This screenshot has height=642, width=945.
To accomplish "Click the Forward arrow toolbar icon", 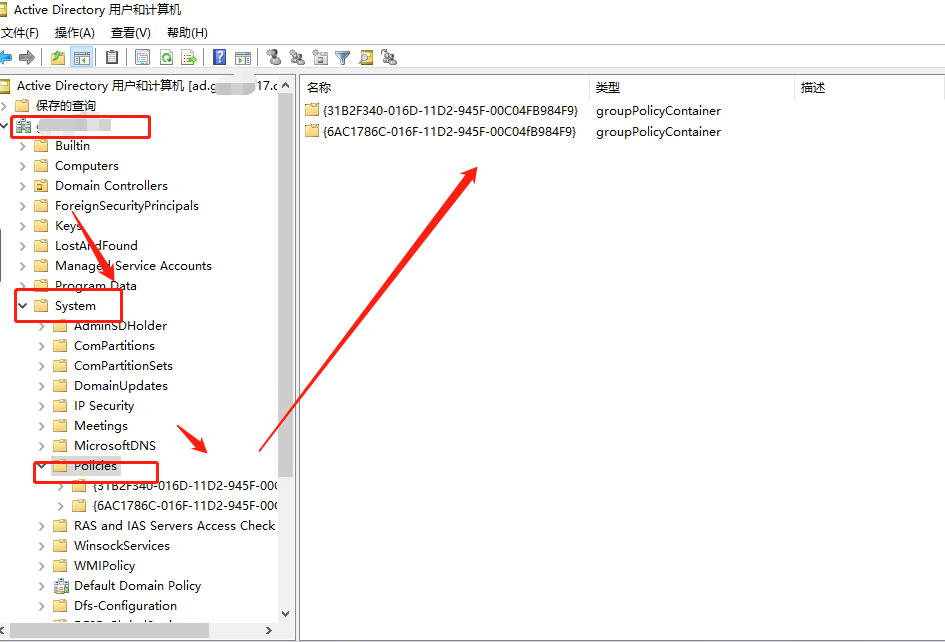I will point(27,58).
